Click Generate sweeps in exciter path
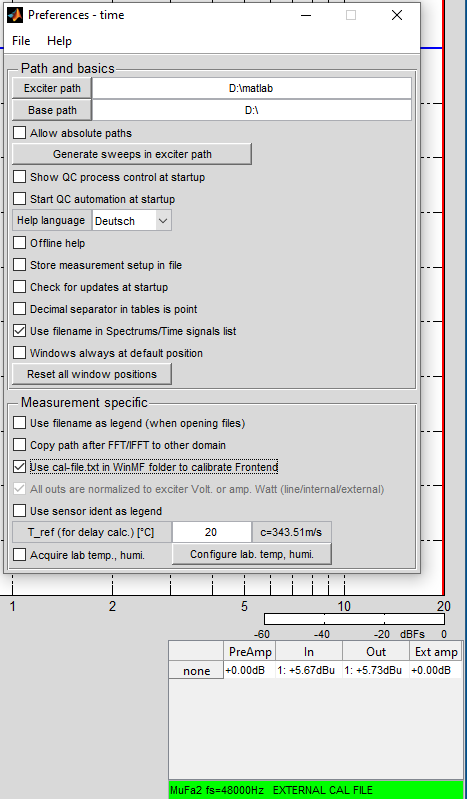467x799 pixels. [x=132, y=154]
